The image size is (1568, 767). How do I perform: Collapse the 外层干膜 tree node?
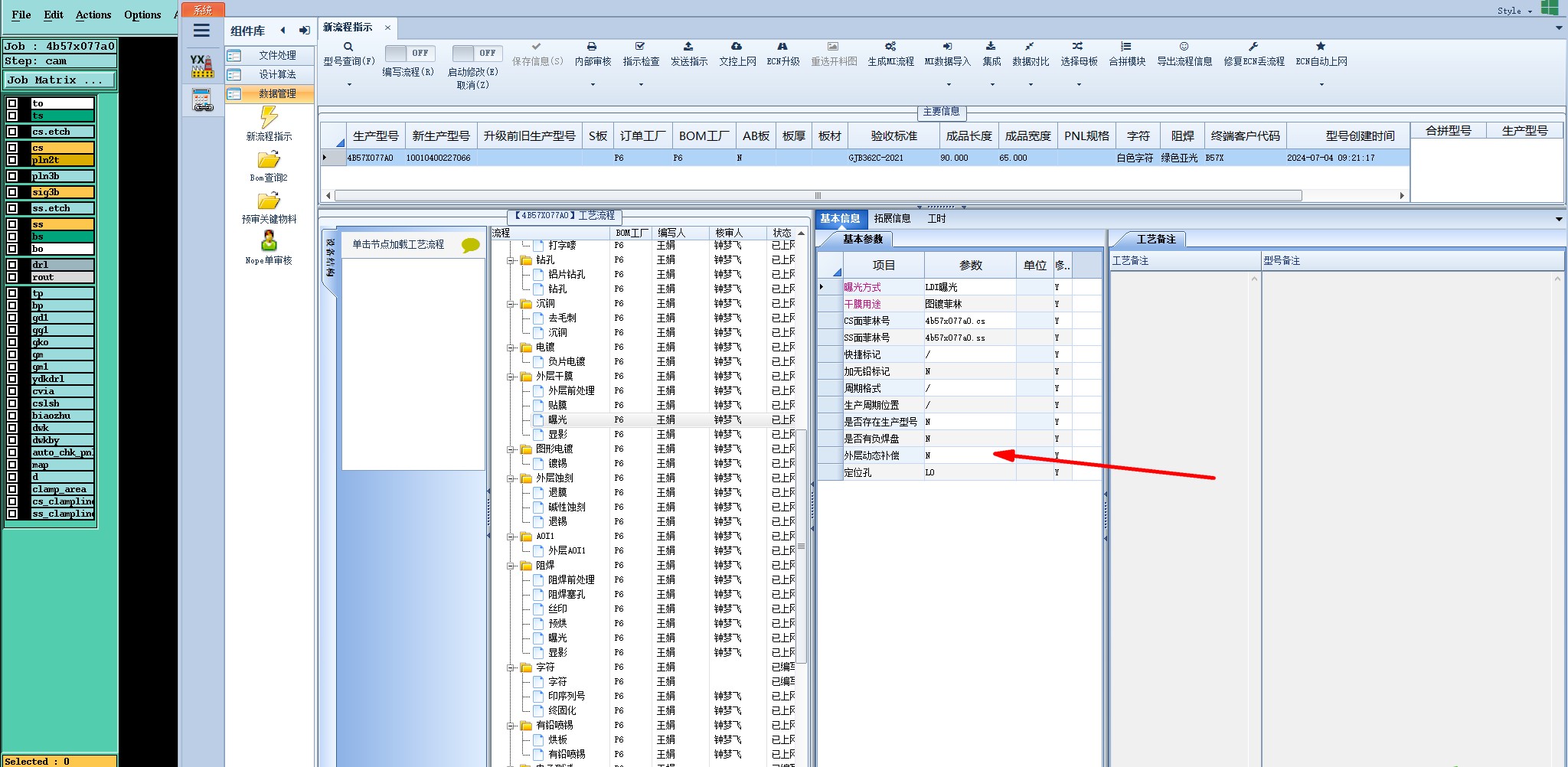tap(511, 377)
